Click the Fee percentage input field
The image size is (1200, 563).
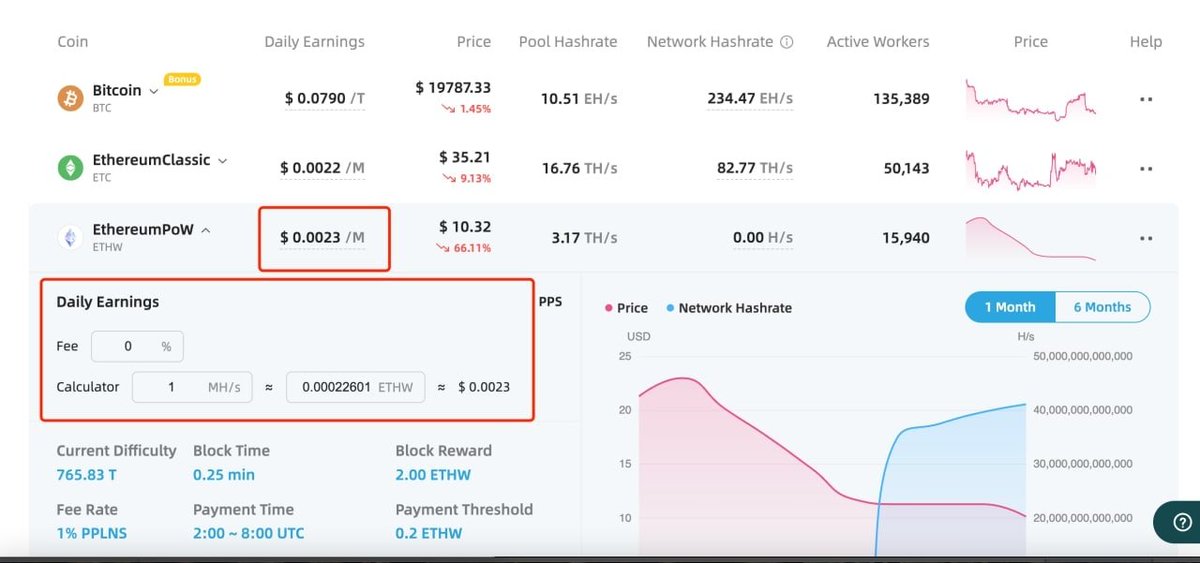pyautogui.click(x=137, y=346)
